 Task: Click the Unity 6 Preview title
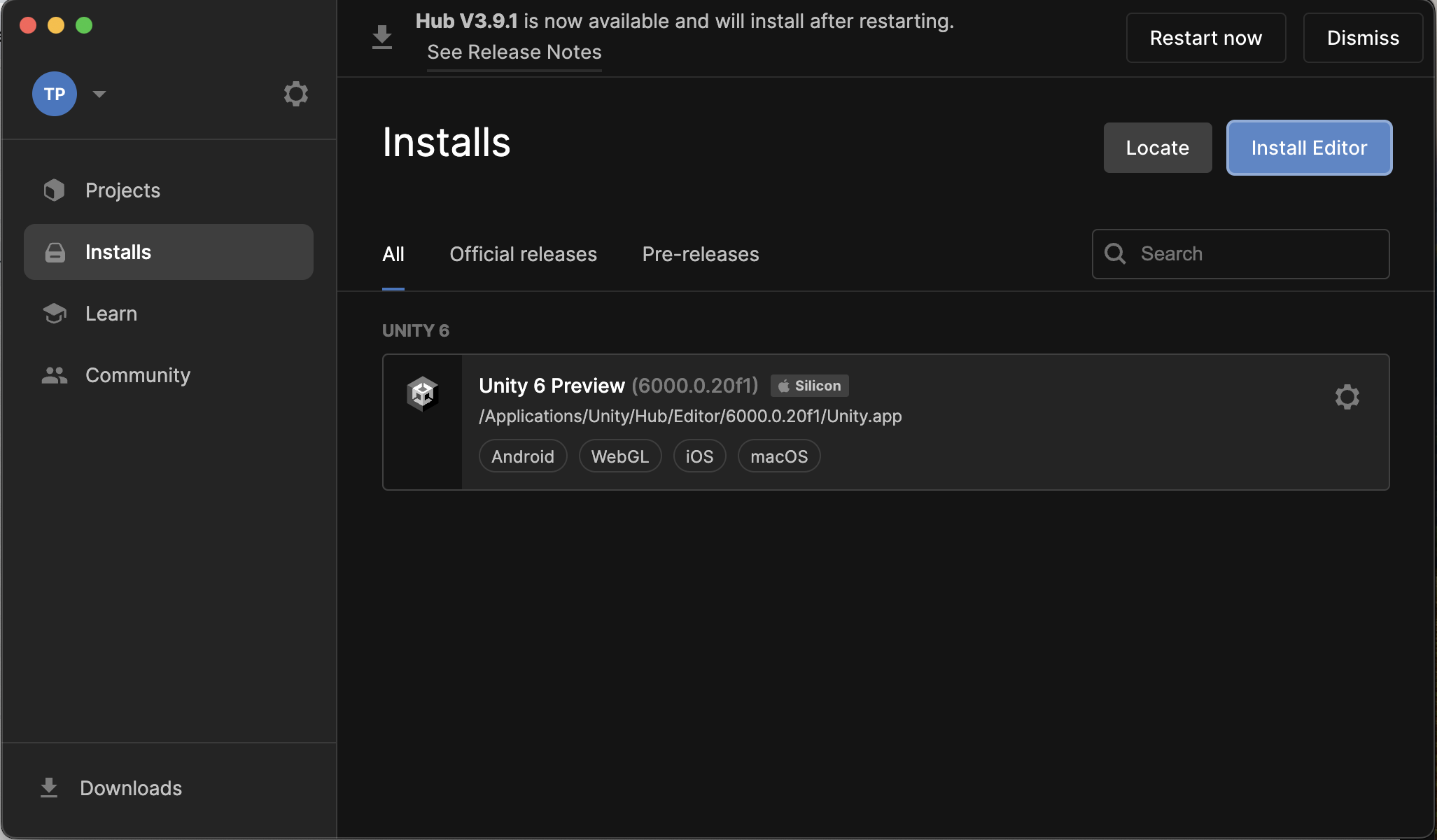click(552, 386)
